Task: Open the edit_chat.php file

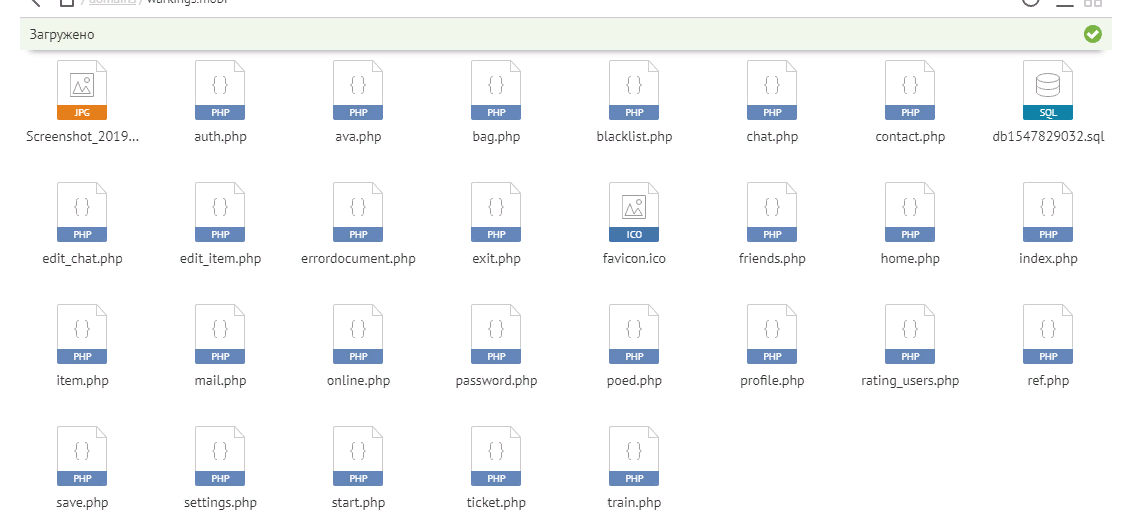Action: 82,213
